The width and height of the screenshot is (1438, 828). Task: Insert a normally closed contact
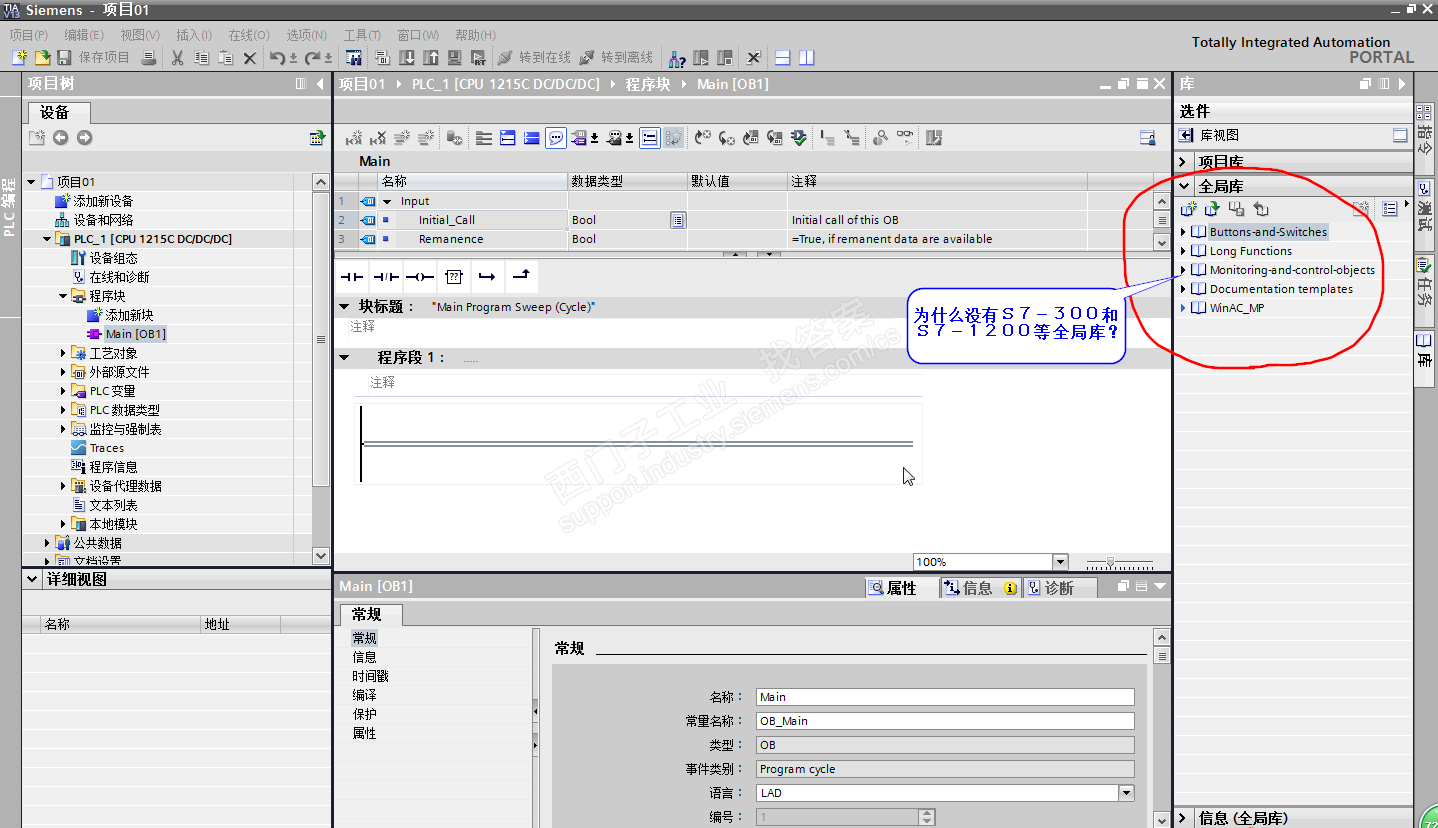coord(386,277)
